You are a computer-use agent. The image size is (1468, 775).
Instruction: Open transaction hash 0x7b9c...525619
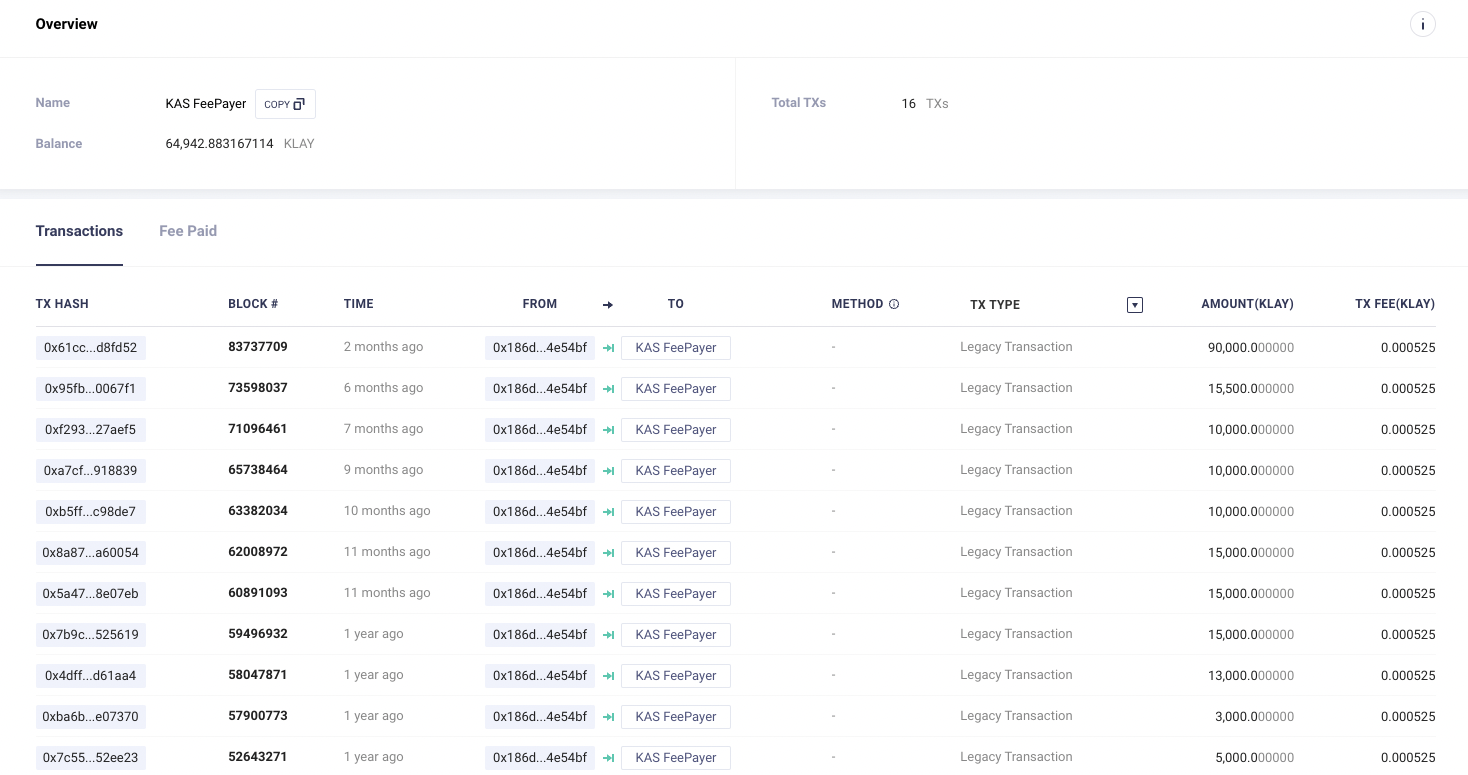click(91, 635)
